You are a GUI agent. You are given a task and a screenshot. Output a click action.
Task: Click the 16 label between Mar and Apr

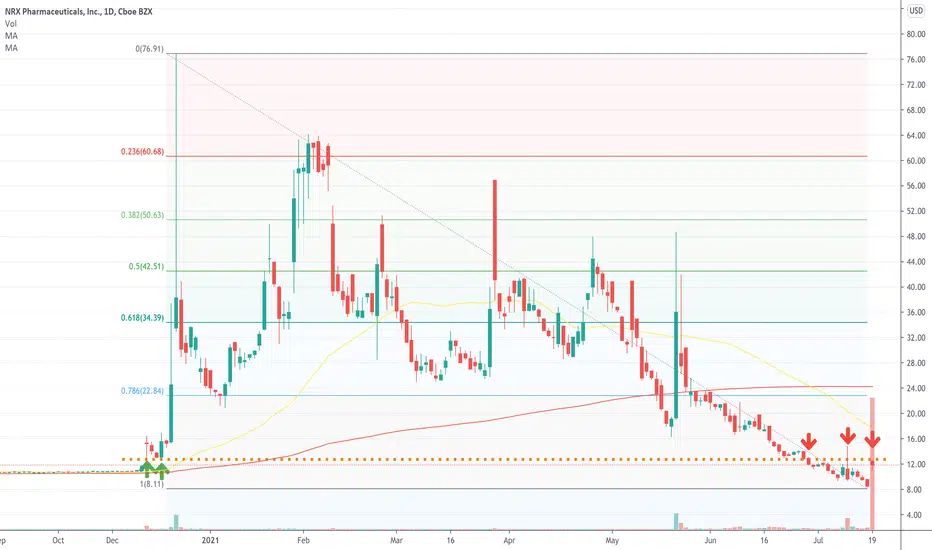click(451, 540)
